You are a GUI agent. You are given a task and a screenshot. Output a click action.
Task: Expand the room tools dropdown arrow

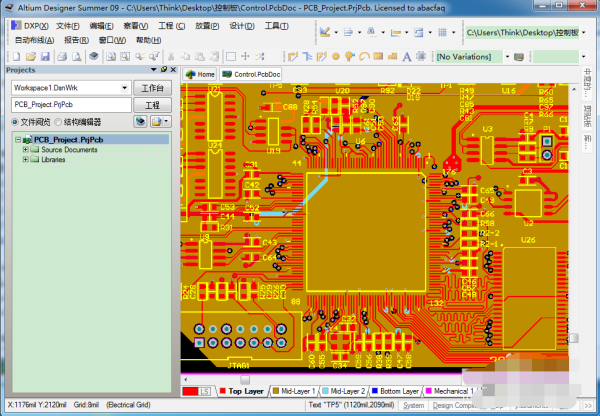click(x=430, y=33)
